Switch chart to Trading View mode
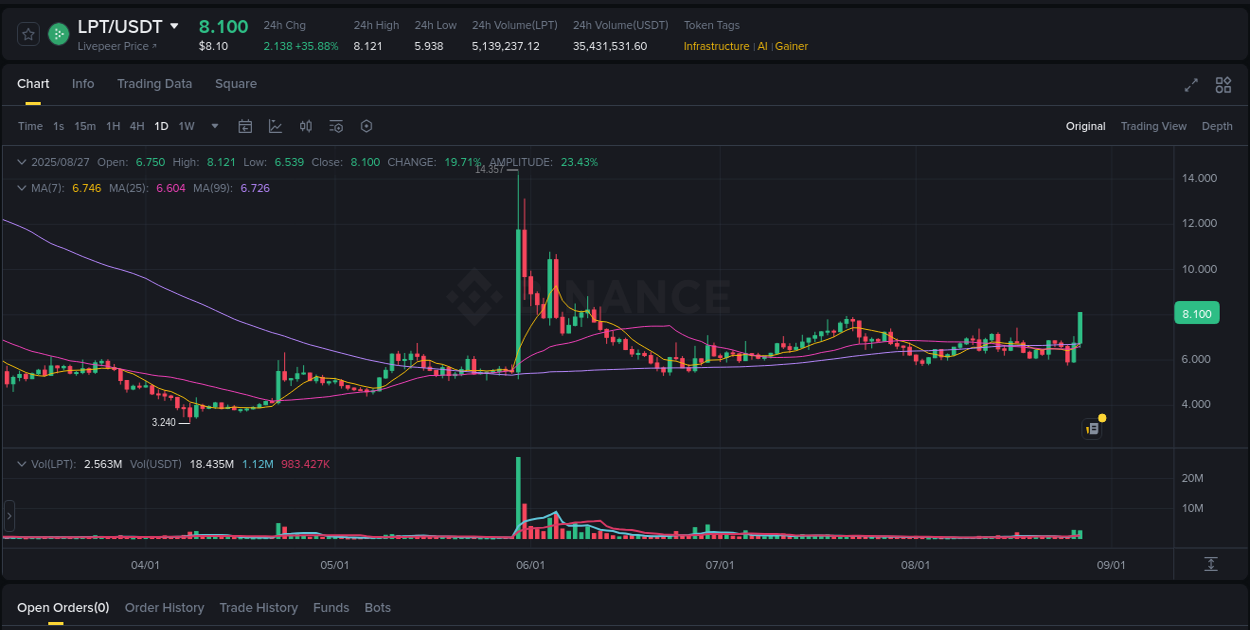The height and width of the screenshot is (630, 1250). click(1154, 126)
